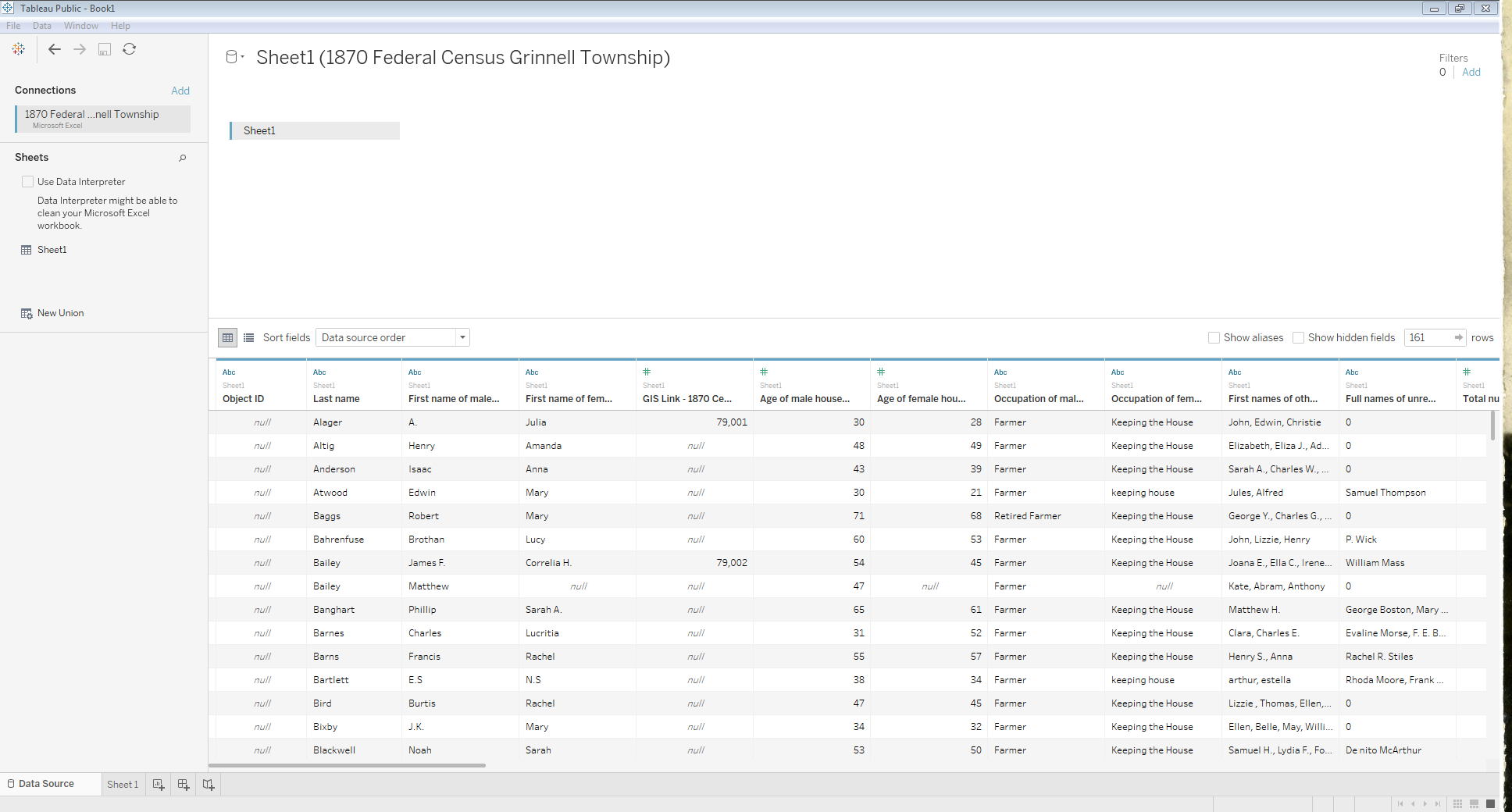
Task: Click the rows count input field
Action: tap(1428, 337)
